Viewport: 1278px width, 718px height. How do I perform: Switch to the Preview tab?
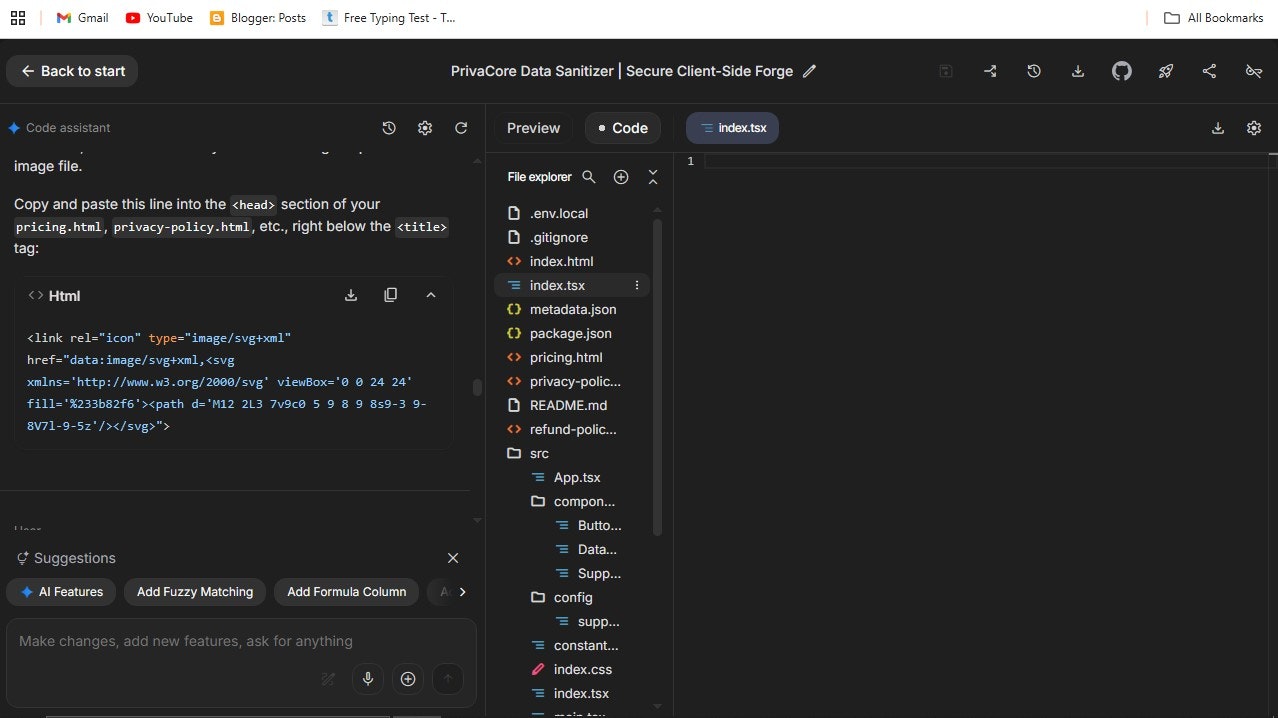pos(533,128)
